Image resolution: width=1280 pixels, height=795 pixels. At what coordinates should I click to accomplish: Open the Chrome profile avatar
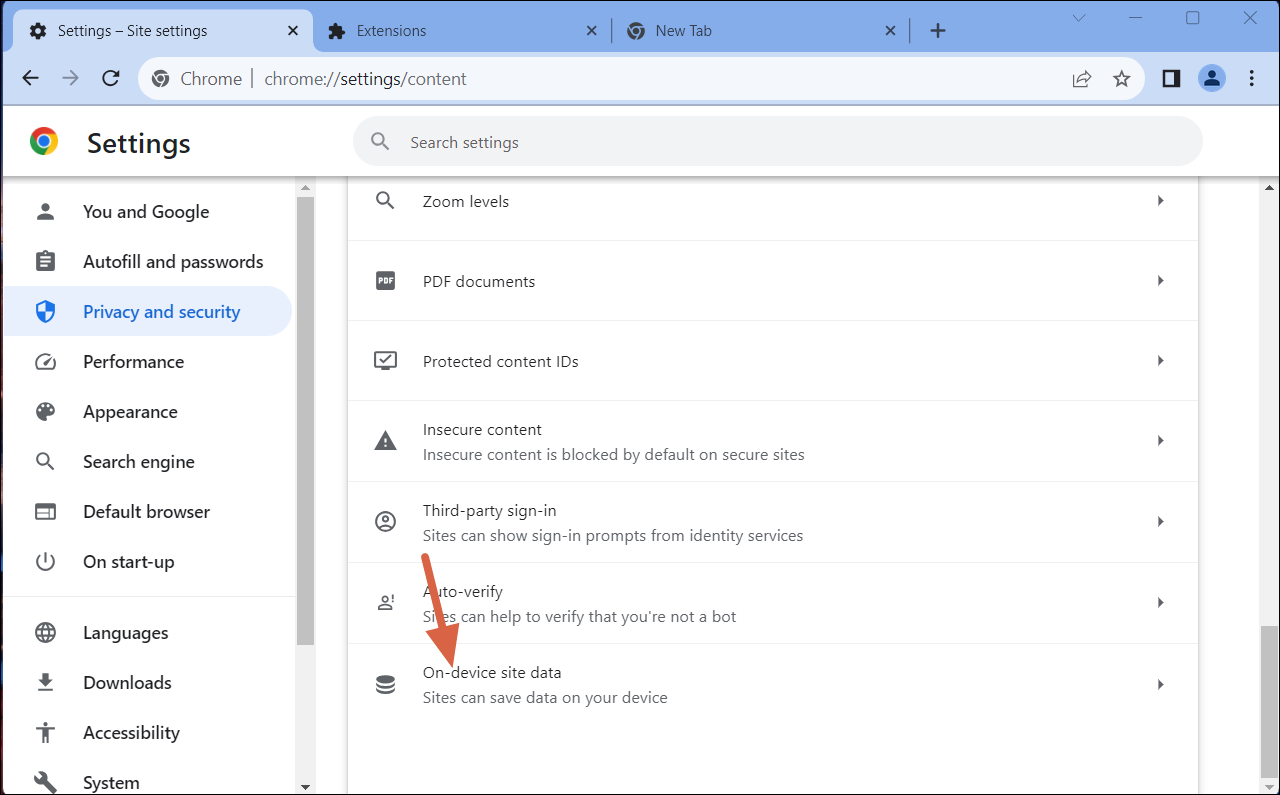click(1212, 78)
